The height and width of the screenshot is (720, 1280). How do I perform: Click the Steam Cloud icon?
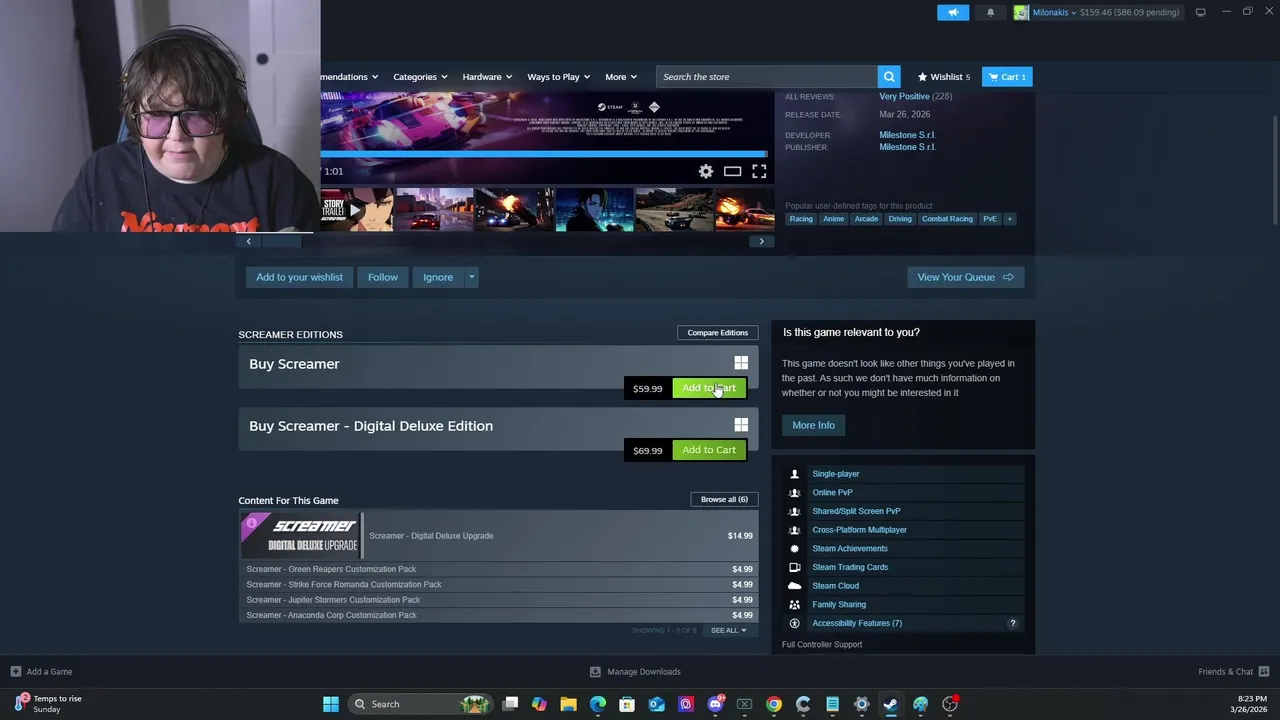[795, 586]
